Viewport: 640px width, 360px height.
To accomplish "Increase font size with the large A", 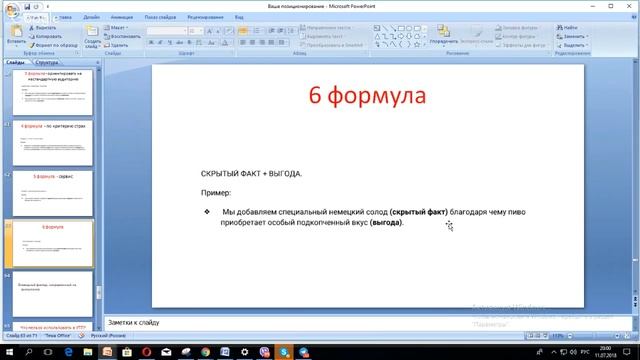I will pyautogui.click(x=209, y=31).
